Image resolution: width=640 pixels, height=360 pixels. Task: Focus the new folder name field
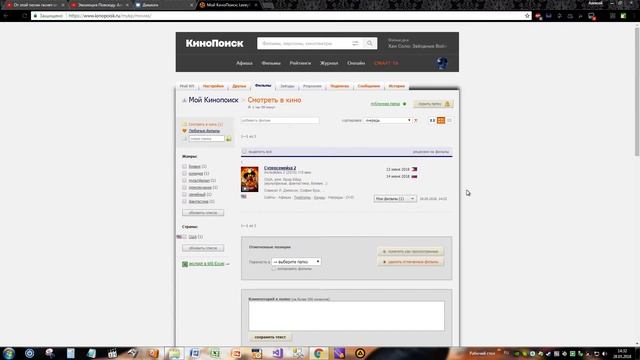[206, 139]
